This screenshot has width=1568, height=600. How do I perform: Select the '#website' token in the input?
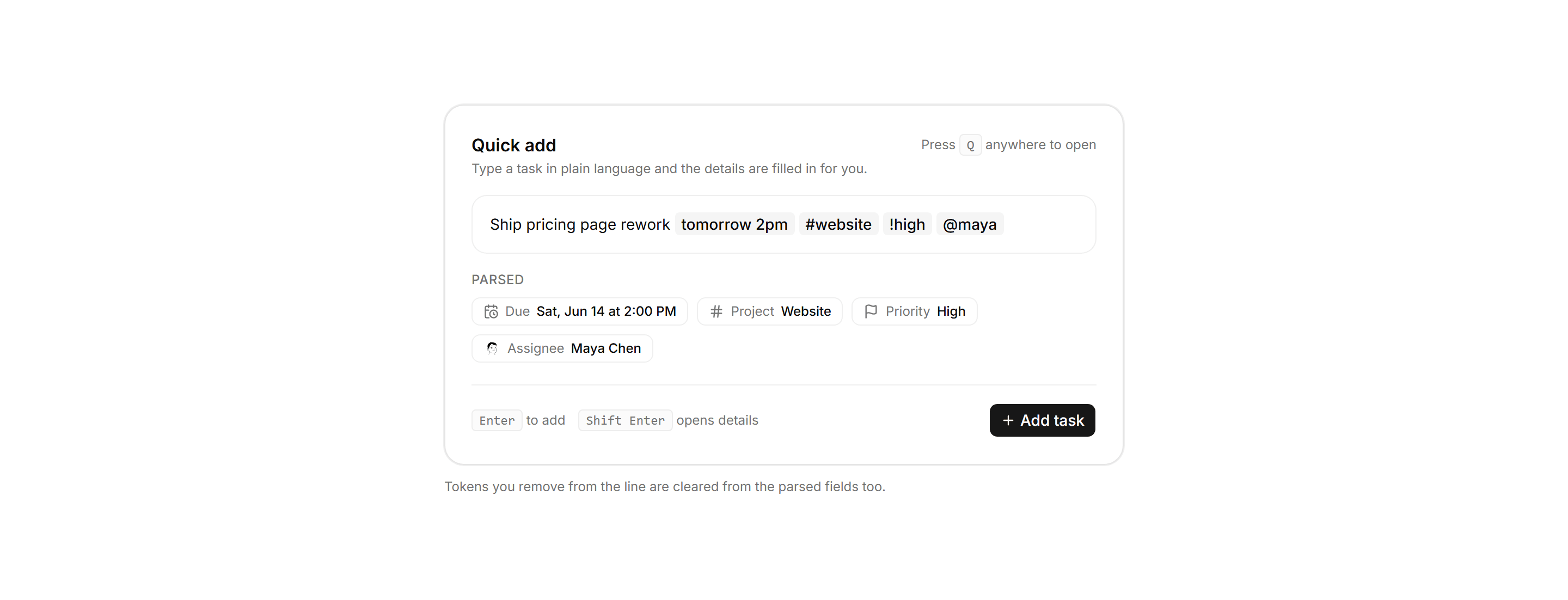[838, 224]
